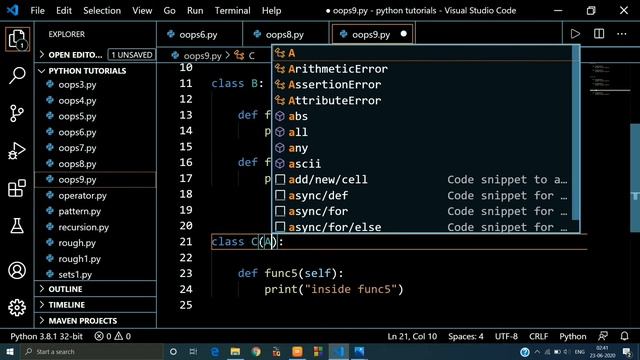640x360 pixels.
Task: Run Python file with play icon
Action: pyautogui.click(x=575, y=34)
